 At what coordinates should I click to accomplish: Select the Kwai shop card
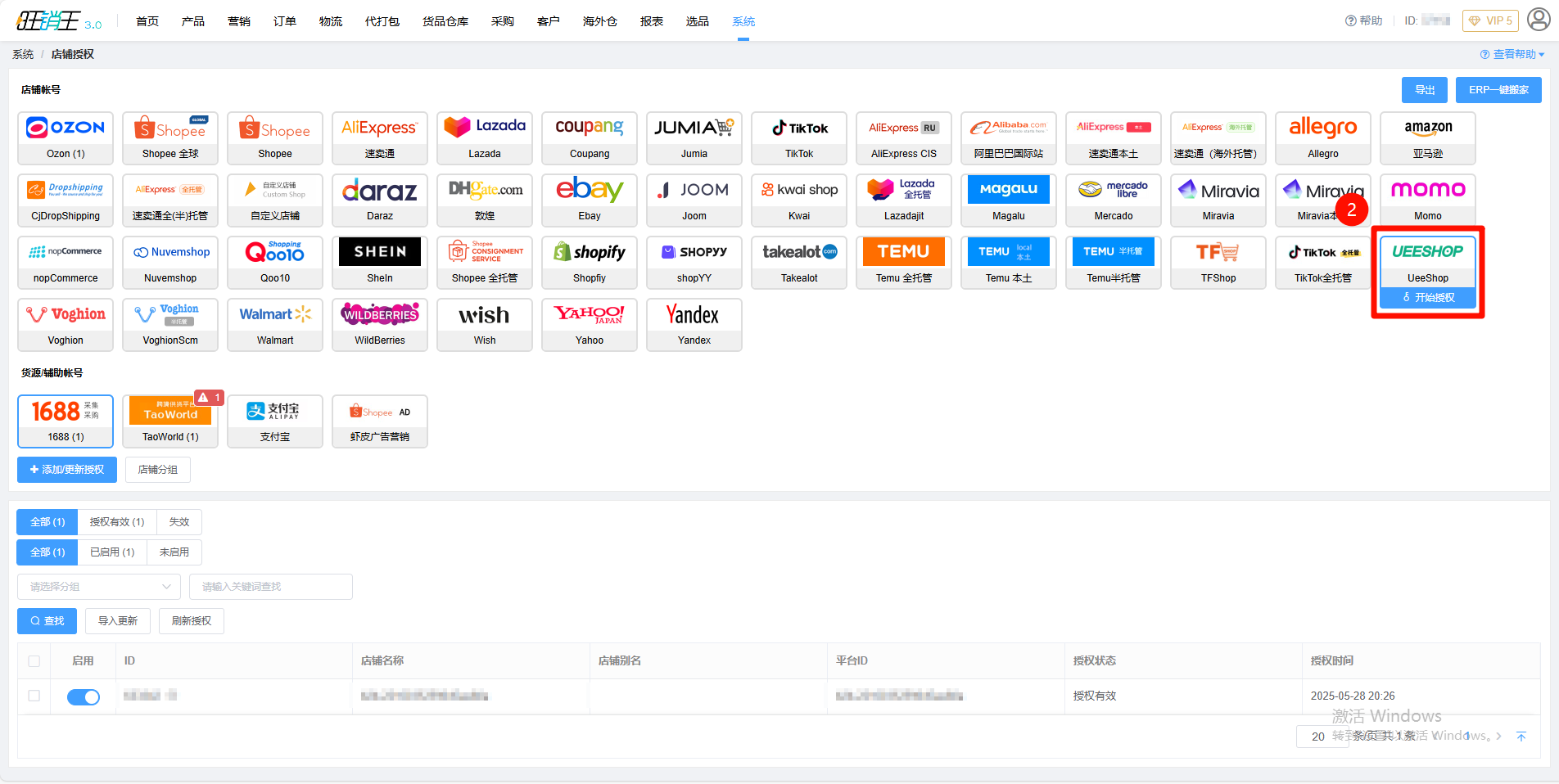coord(799,201)
